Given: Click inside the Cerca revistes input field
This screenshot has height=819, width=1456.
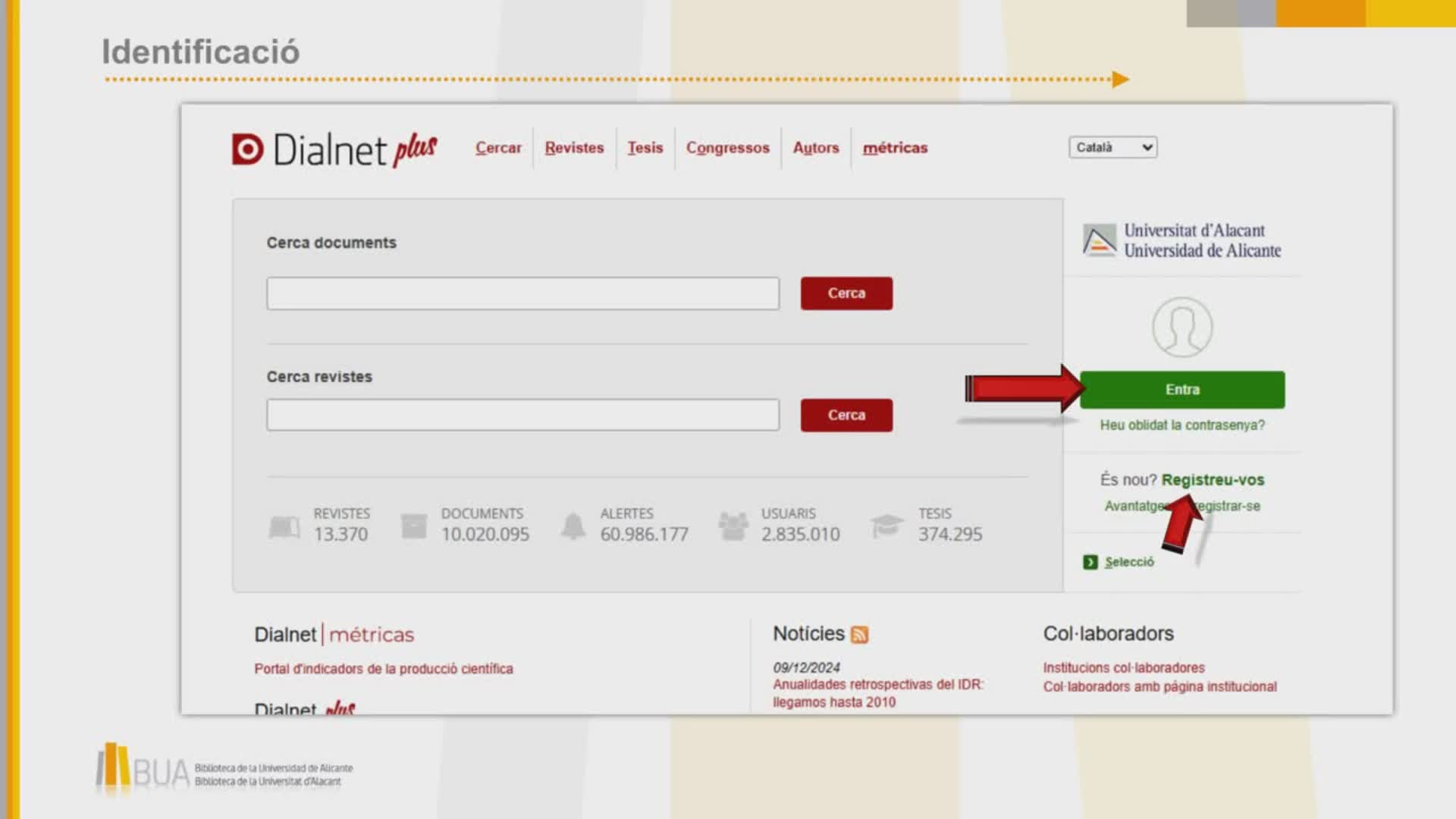Looking at the screenshot, I should pos(522,416).
